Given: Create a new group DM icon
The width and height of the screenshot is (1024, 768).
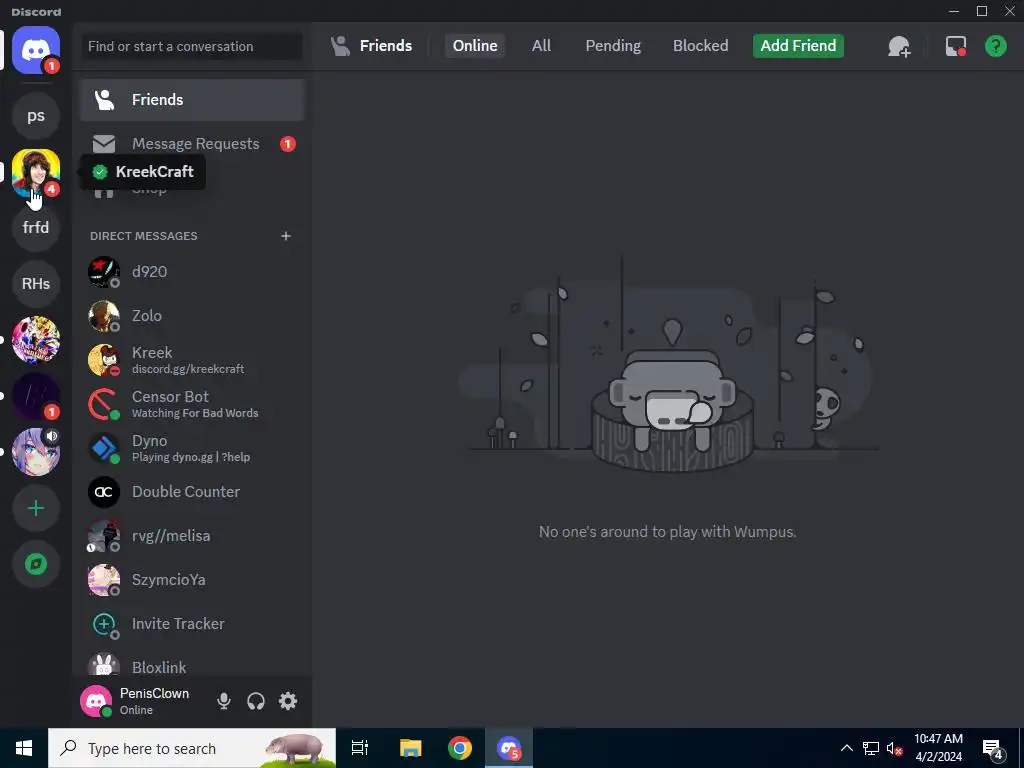Looking at the screenshot, I should pos(899,46).
